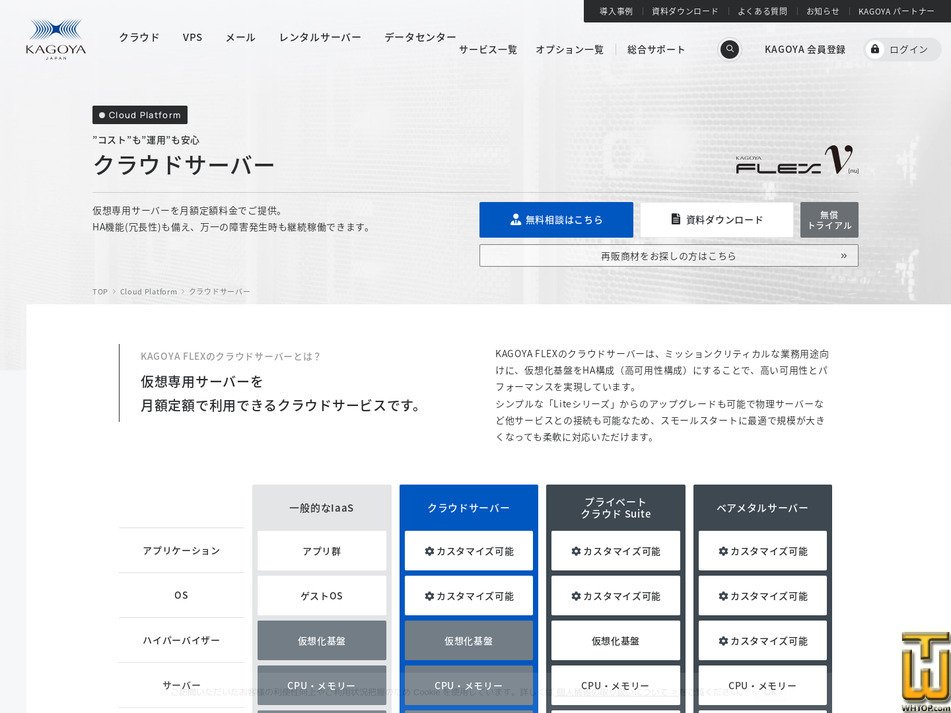Image resolution: width=951 pixels, height=713 pixels.
Task: Open 総合サポート page
Action: tap(656, 50)
